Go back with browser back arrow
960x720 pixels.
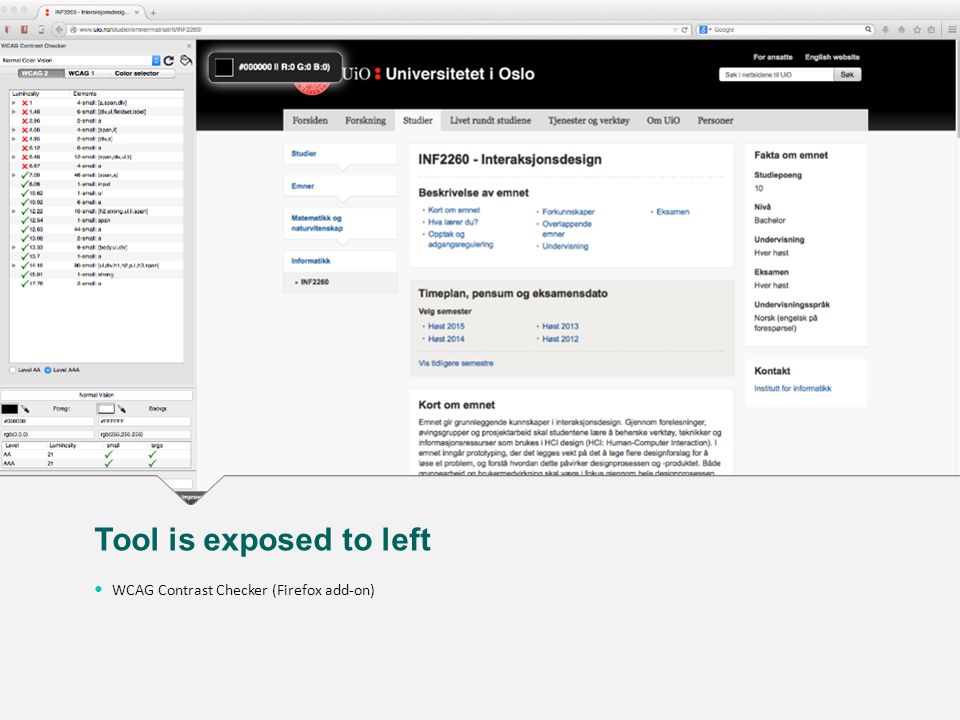coord(59,29)
